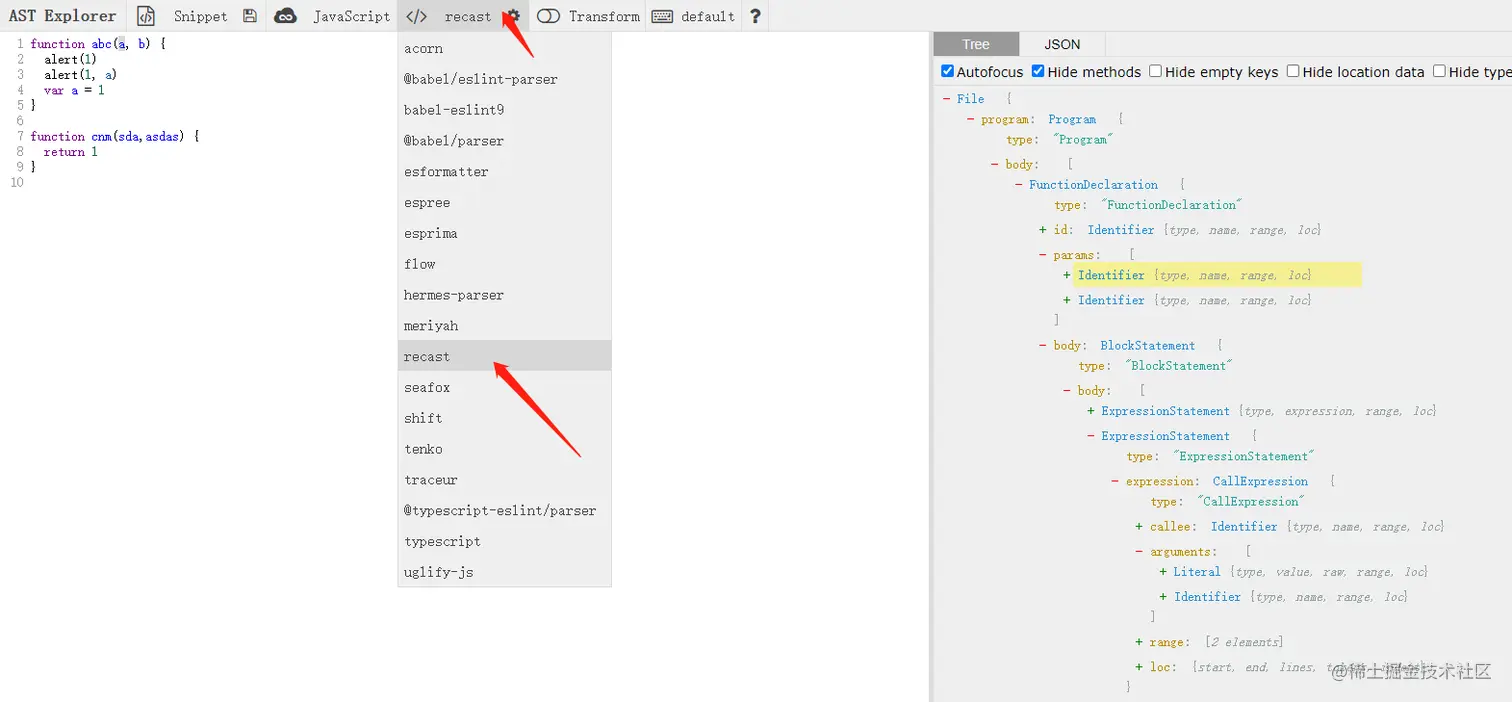The height and width of the screenshot is (702, 1512).
Task: Click the parser code brackets icon
Action: pyautogui.click(x=417, y=16)
